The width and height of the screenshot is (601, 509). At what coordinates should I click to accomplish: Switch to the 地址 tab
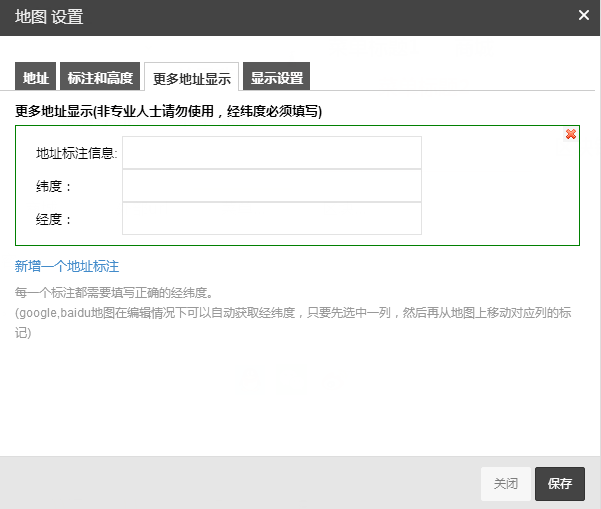[36, 77]
